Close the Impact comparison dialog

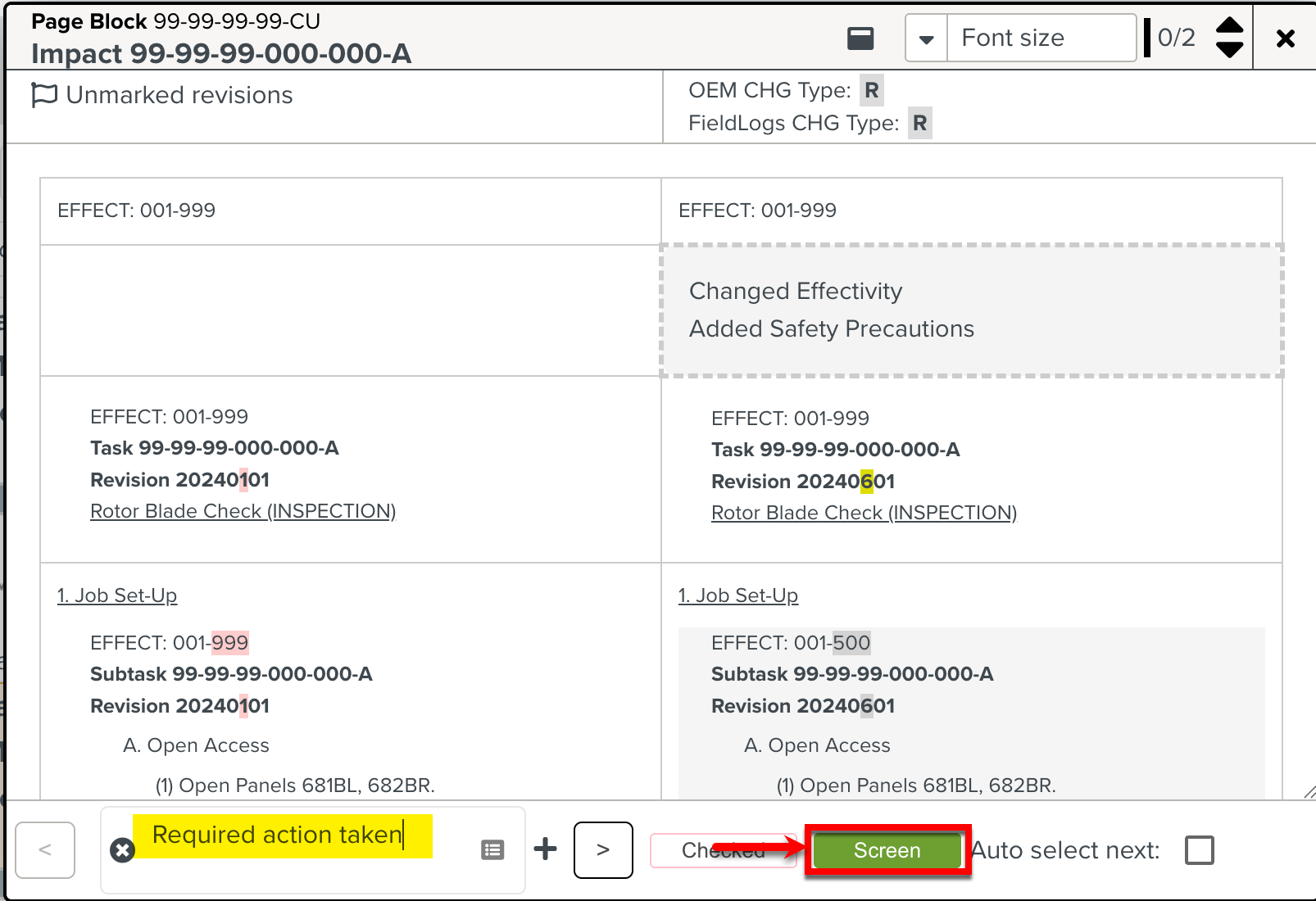coord(1286,38)
